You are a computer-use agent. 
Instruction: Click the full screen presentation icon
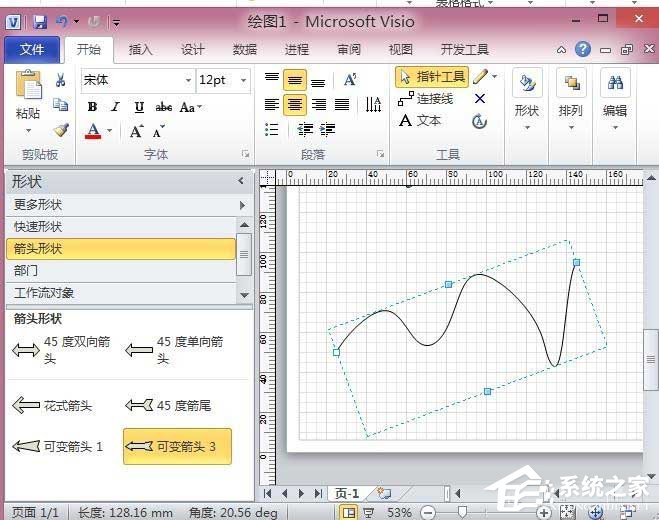click(x=369, y=512)
